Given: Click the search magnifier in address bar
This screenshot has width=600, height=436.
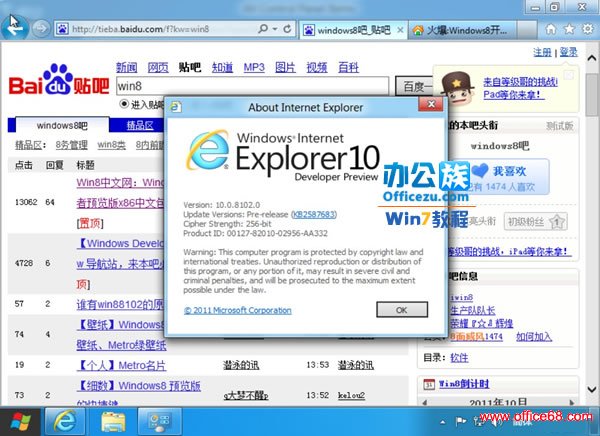Looking at the screenshot, I should coord(263,29).
